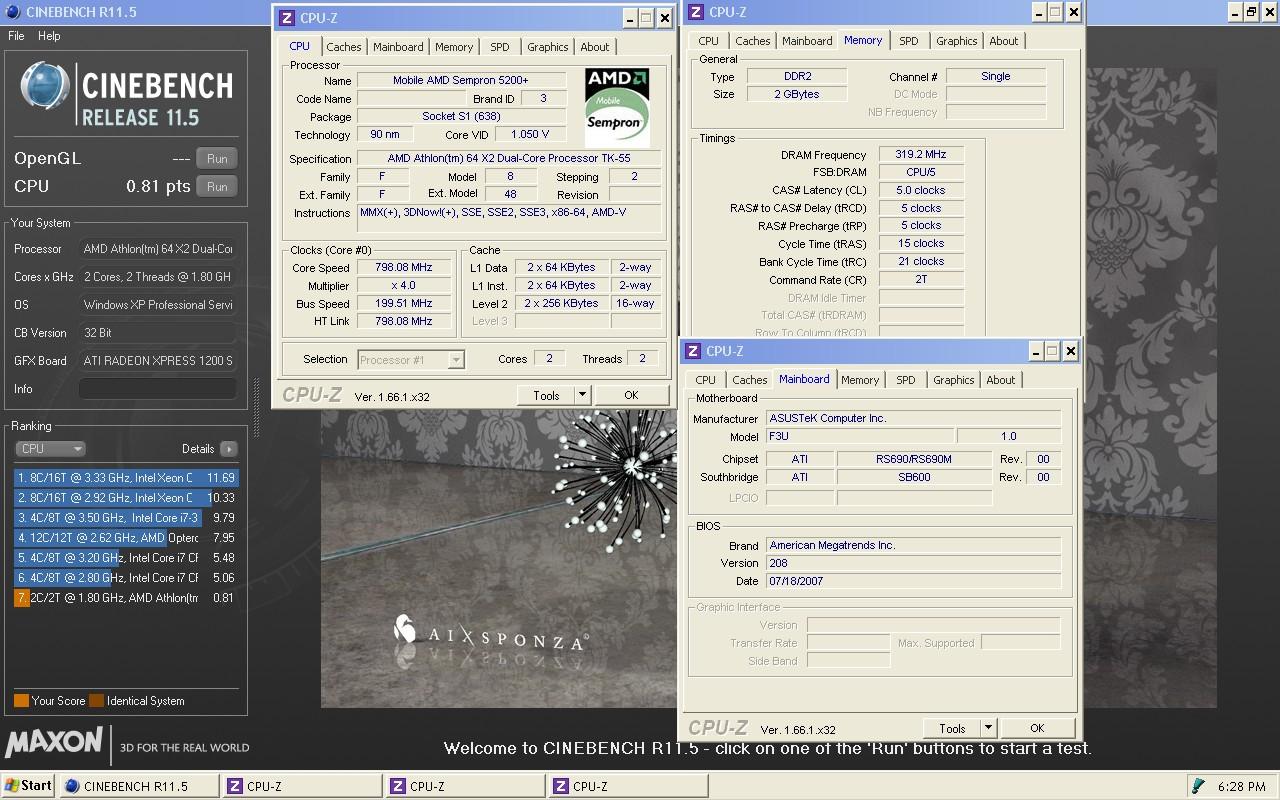Viewport: 1280px width, 800px height.
Task: Click Tools button in CPU window
Action: (x=546, y=395)
